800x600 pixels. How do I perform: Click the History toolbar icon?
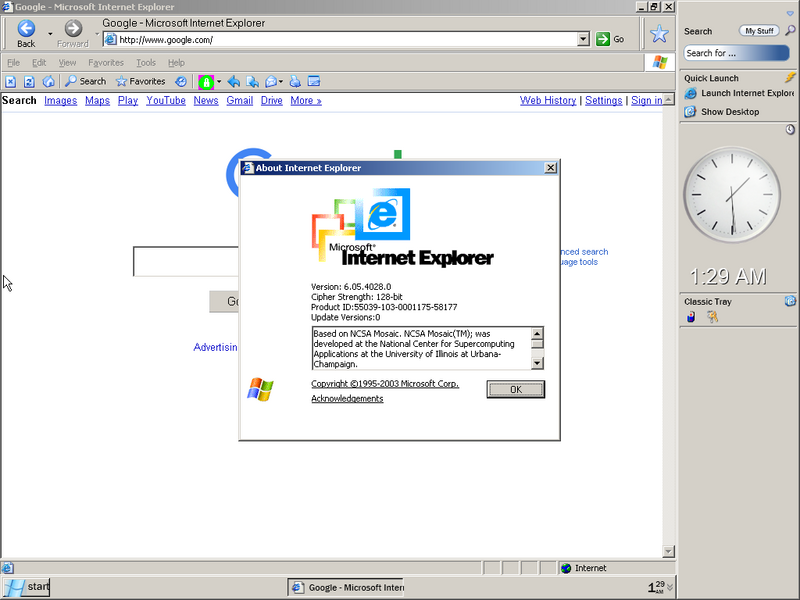pos(181,82)
